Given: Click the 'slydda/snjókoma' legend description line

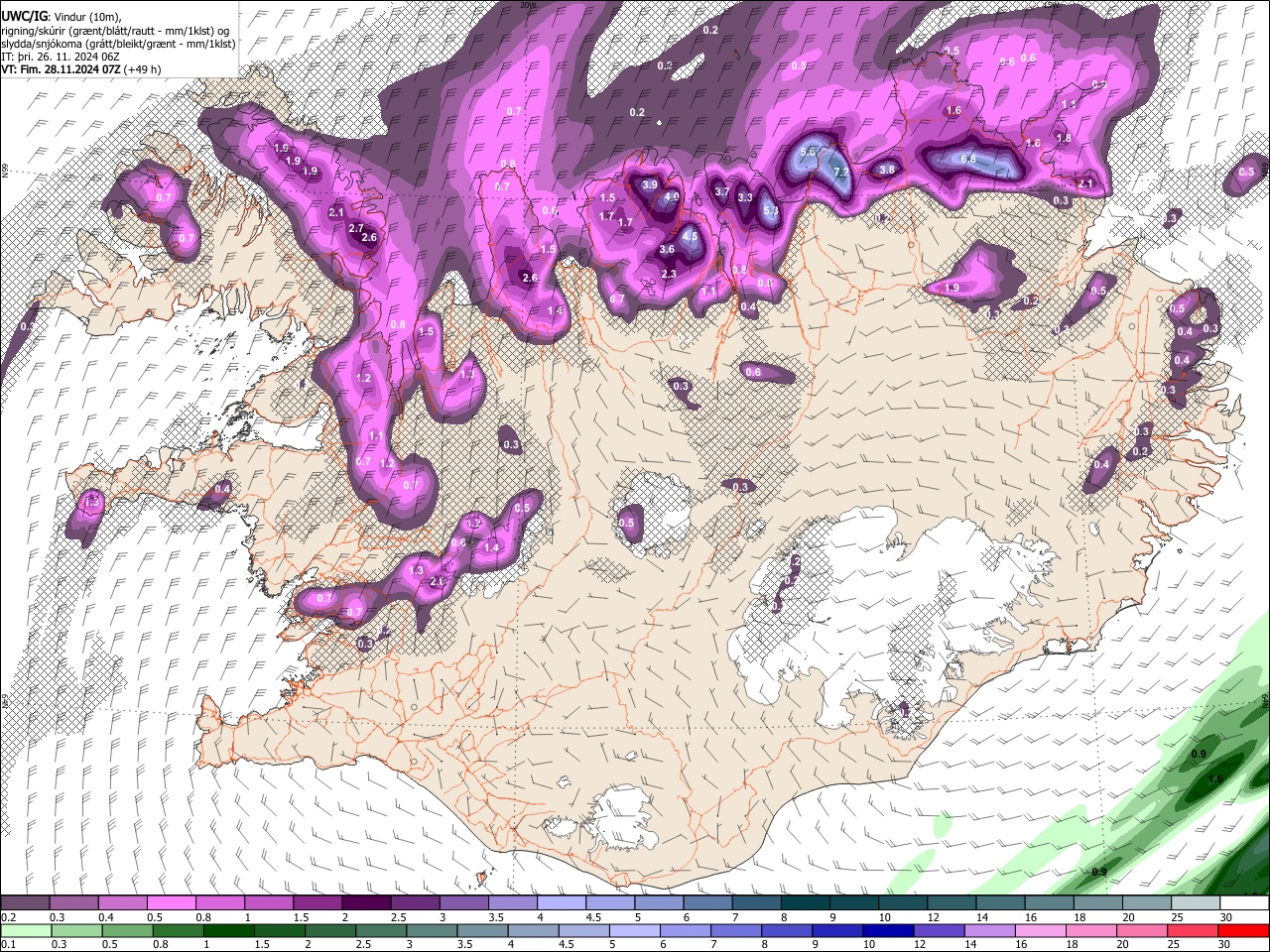Looking at the screenshot, I should 118,44.
